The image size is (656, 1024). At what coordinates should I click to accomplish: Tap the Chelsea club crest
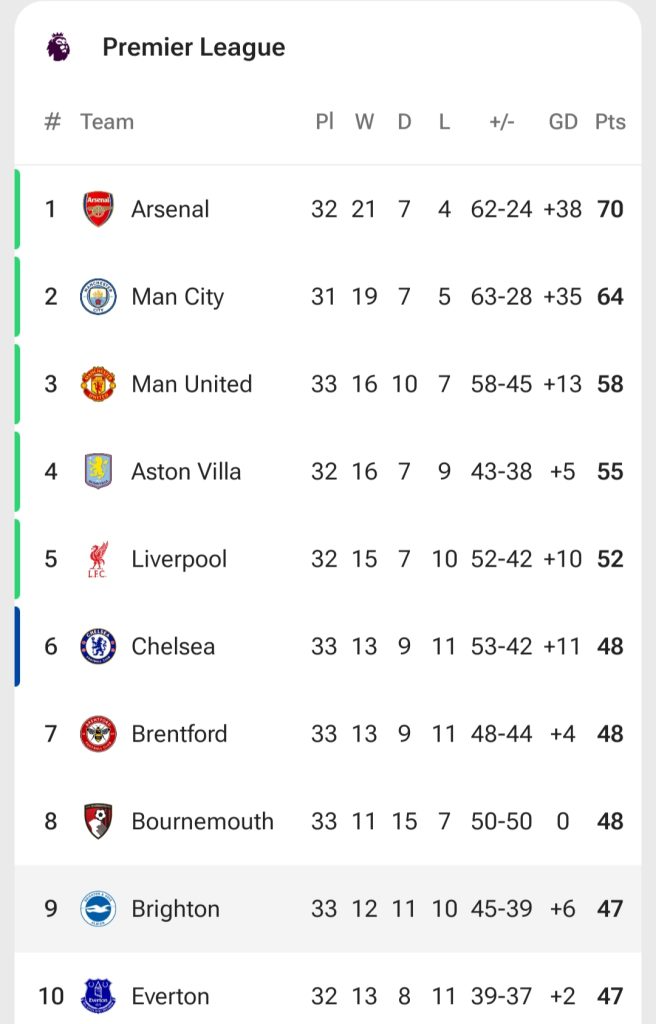[x=98, y=646]
